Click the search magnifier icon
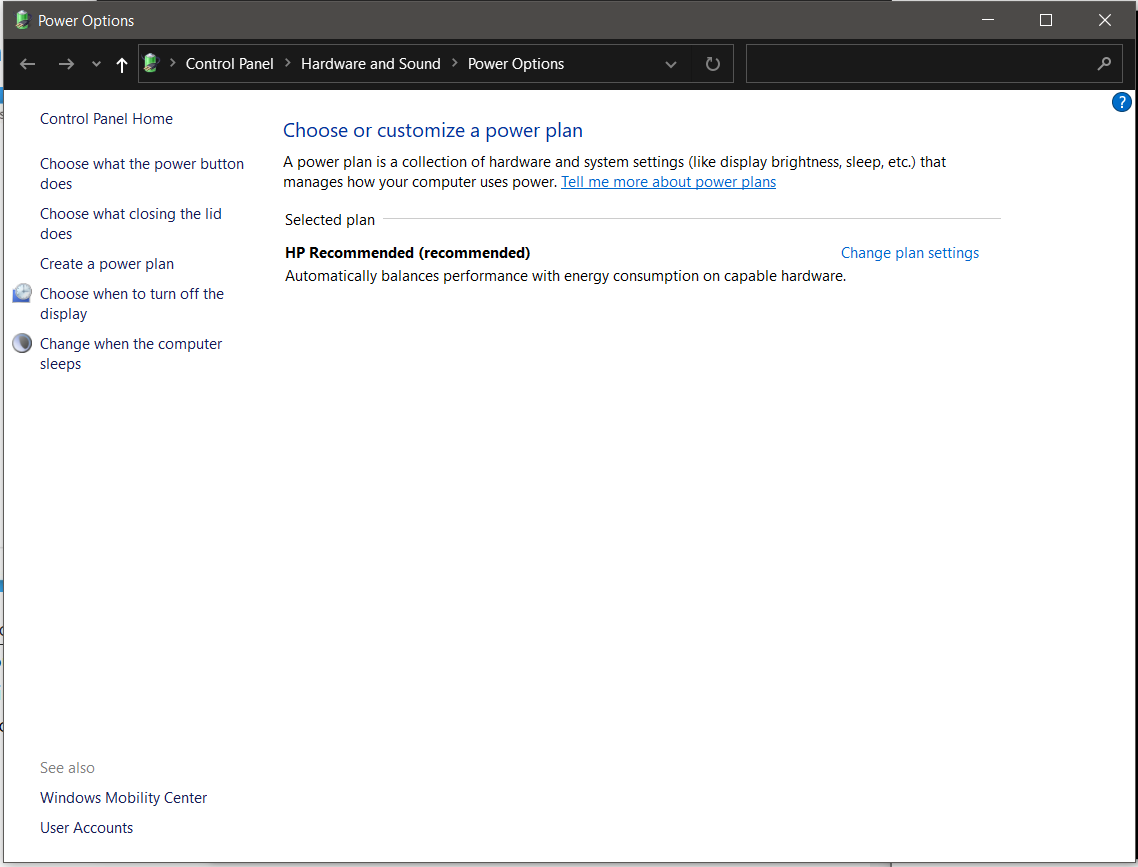 click(1104, 64)
